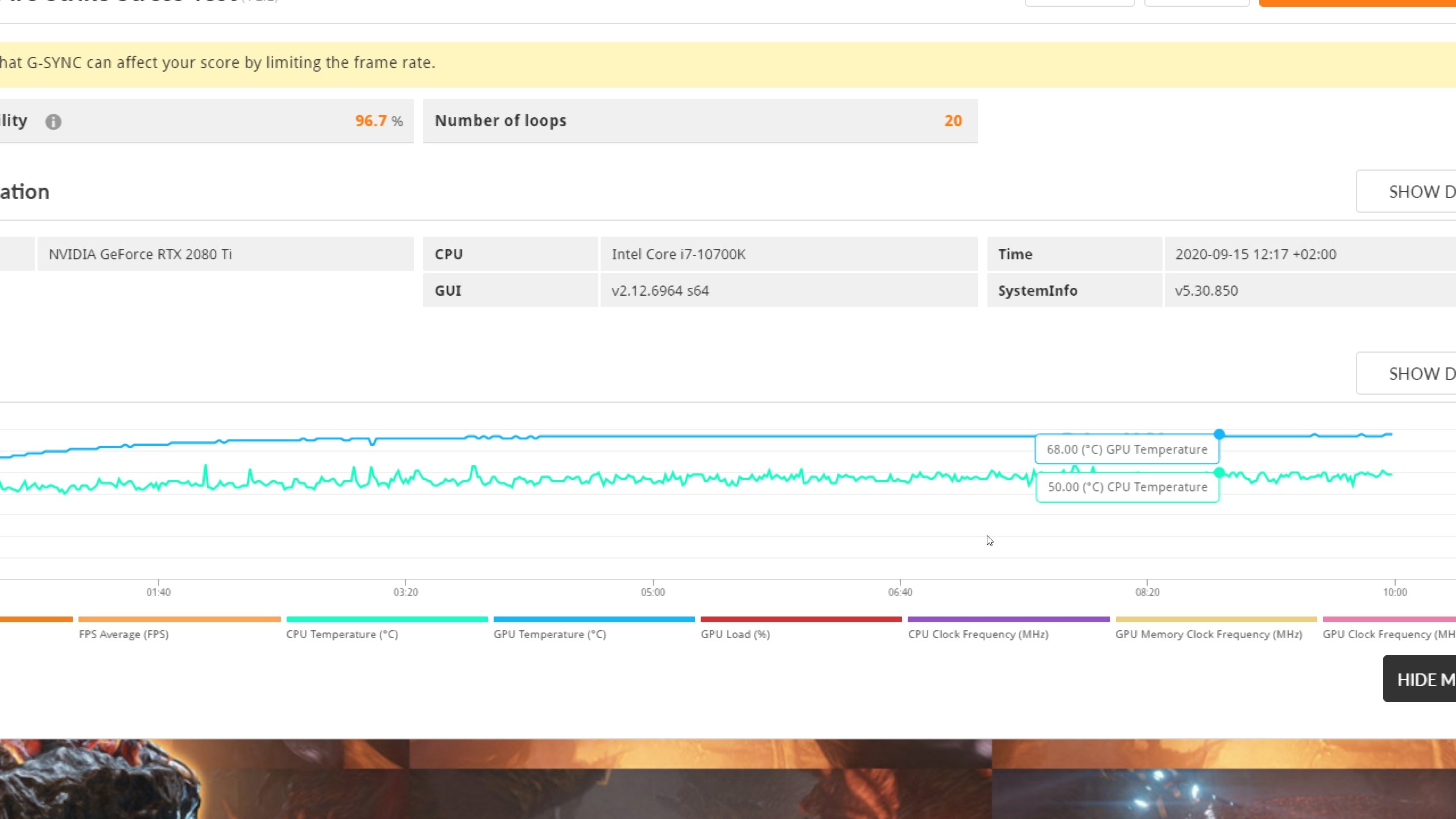The image size is (1456, 819).
Task: Click the HIDE MONITORING button
Action: tap(1422, 679)
